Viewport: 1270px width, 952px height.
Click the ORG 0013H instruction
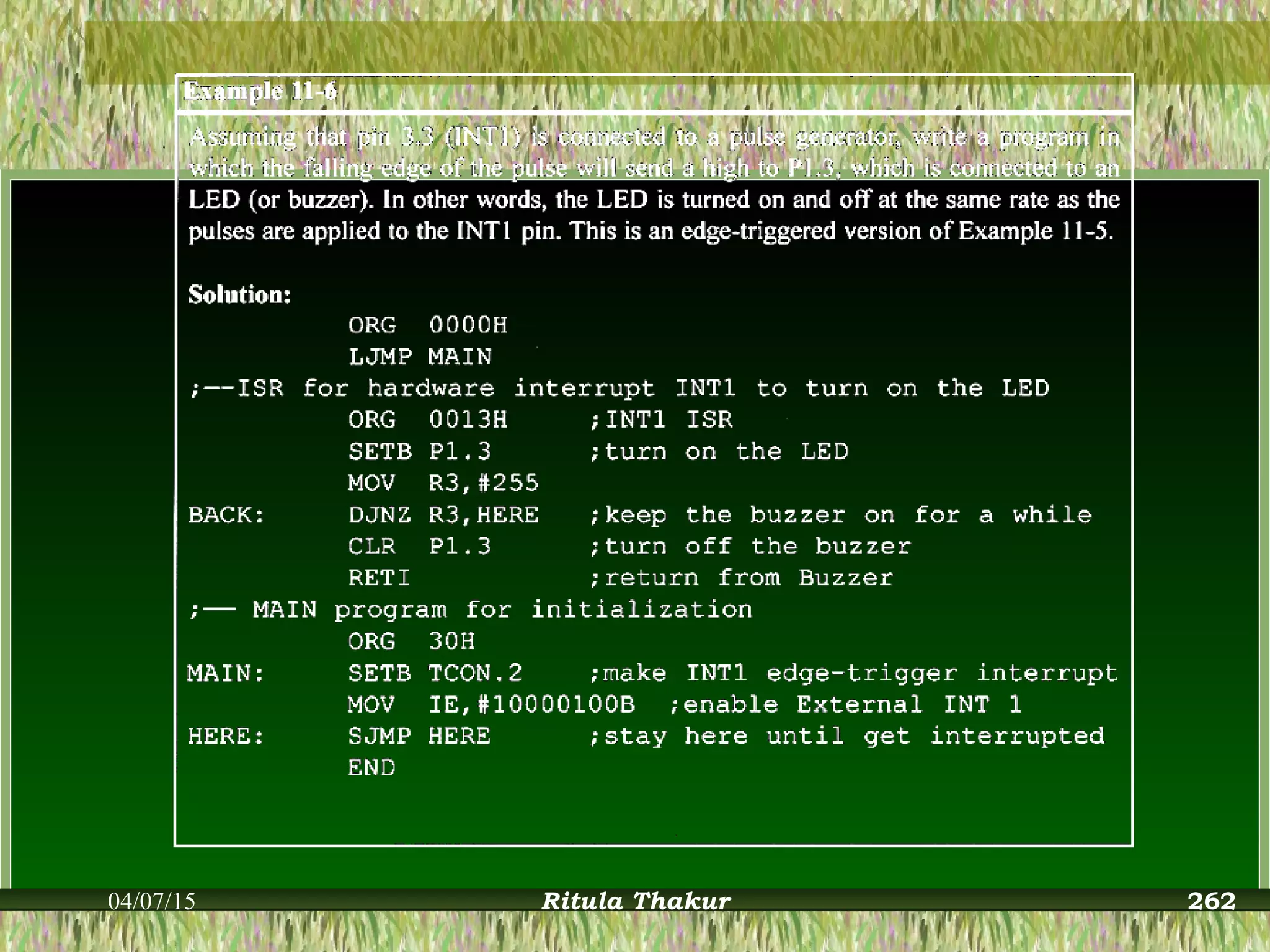(x=427, y=420)
